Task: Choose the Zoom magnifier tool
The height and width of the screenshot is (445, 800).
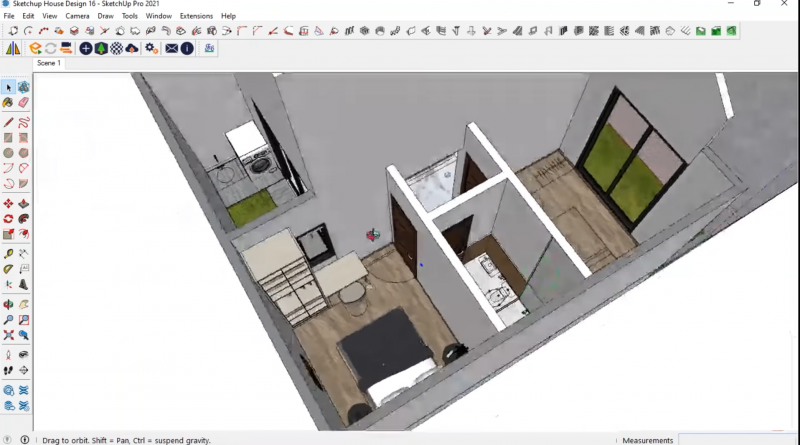Action: point(8,320)
